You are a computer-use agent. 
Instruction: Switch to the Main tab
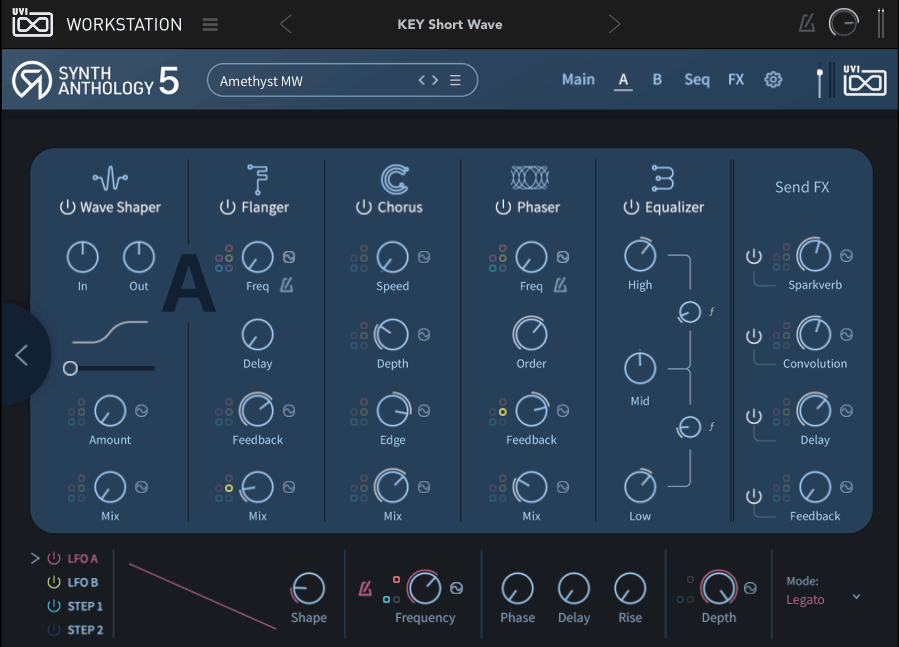point(578,80)
